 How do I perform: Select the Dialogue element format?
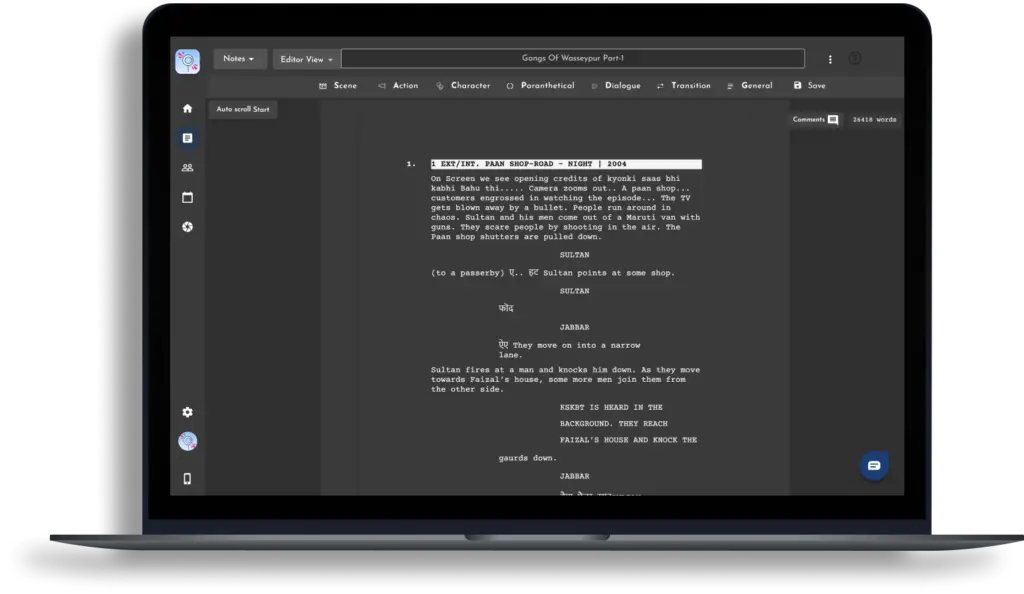(x=615, y=86)
